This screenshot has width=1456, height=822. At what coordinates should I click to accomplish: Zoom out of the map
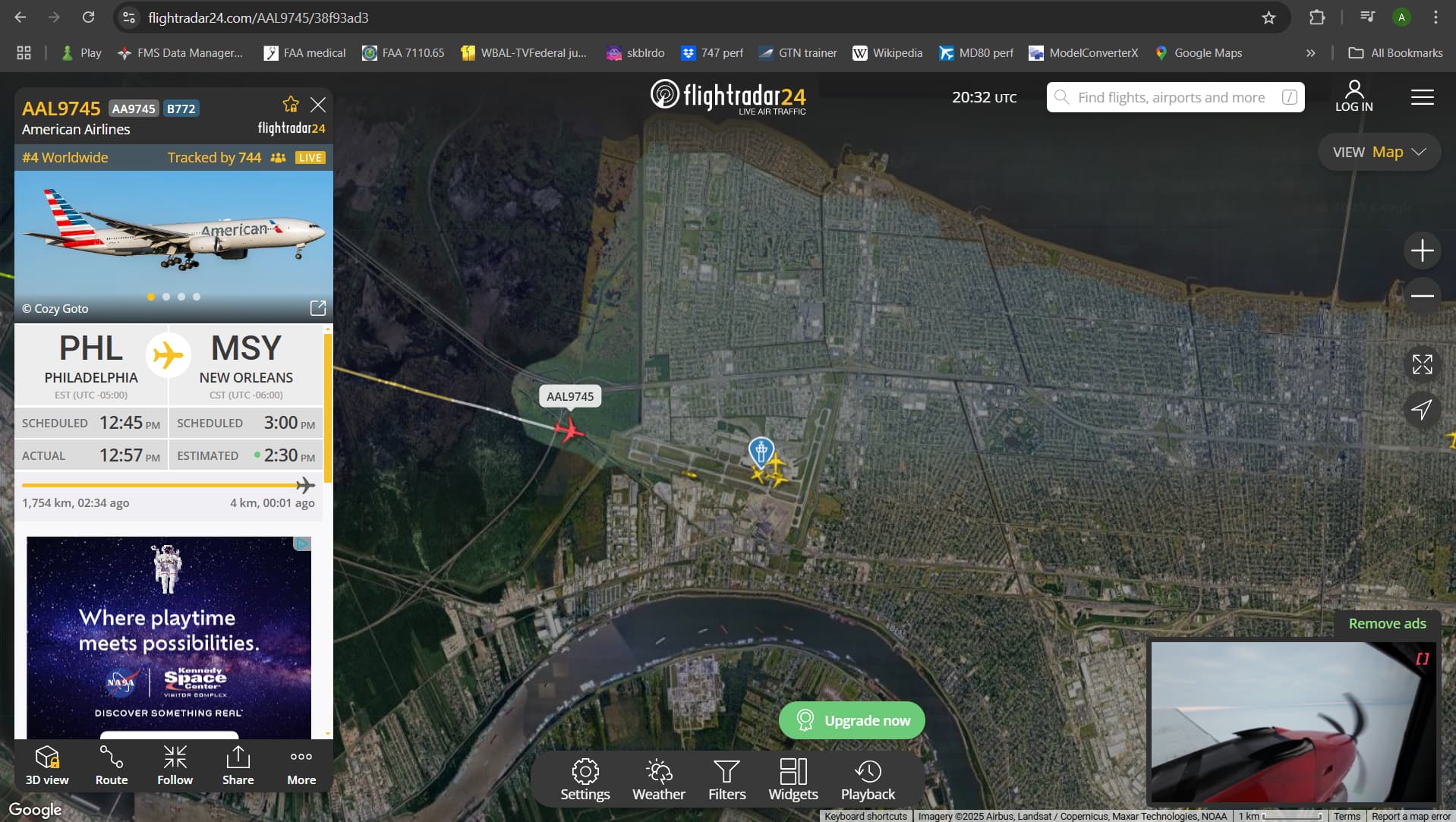1422,295
